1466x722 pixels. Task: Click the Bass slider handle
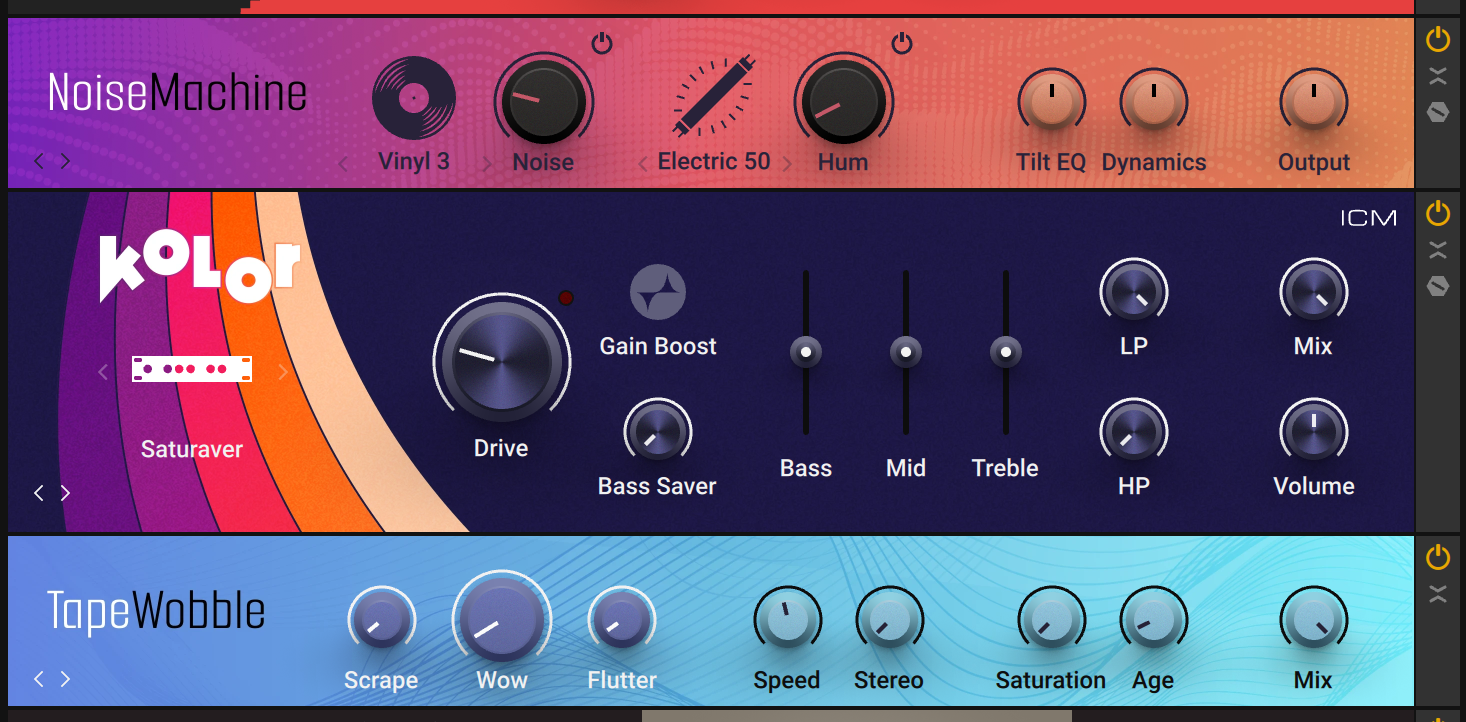pos(805,352)
